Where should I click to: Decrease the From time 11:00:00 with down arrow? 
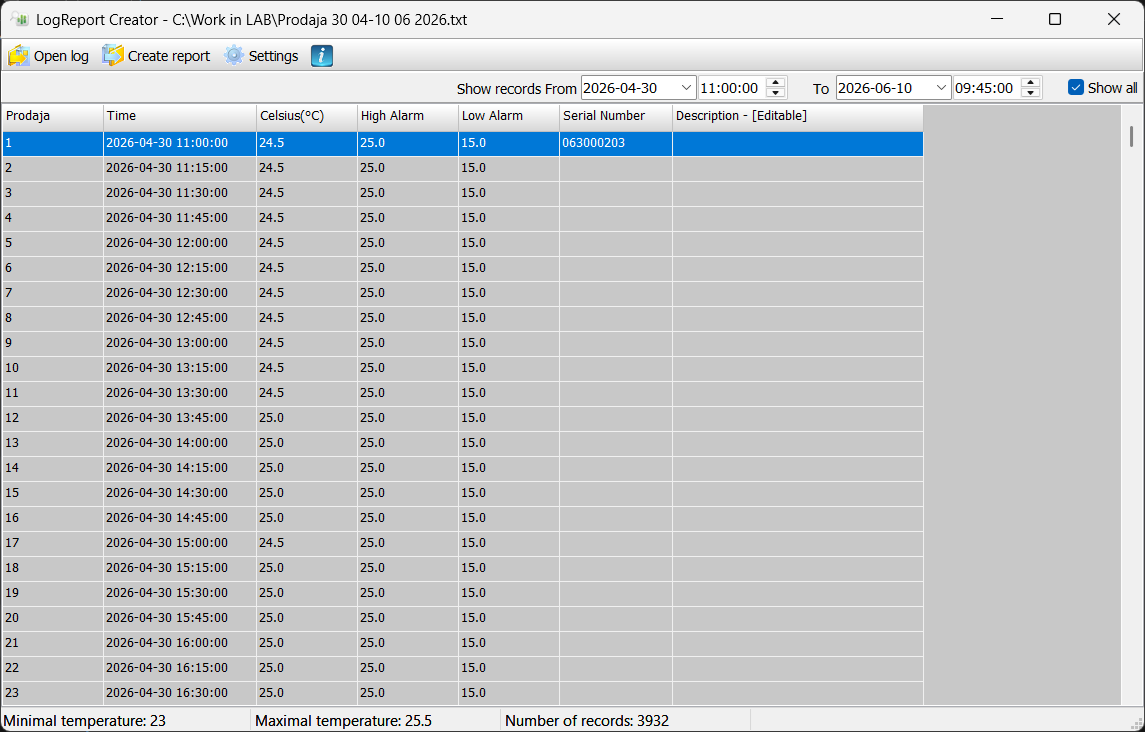point(776,93)
